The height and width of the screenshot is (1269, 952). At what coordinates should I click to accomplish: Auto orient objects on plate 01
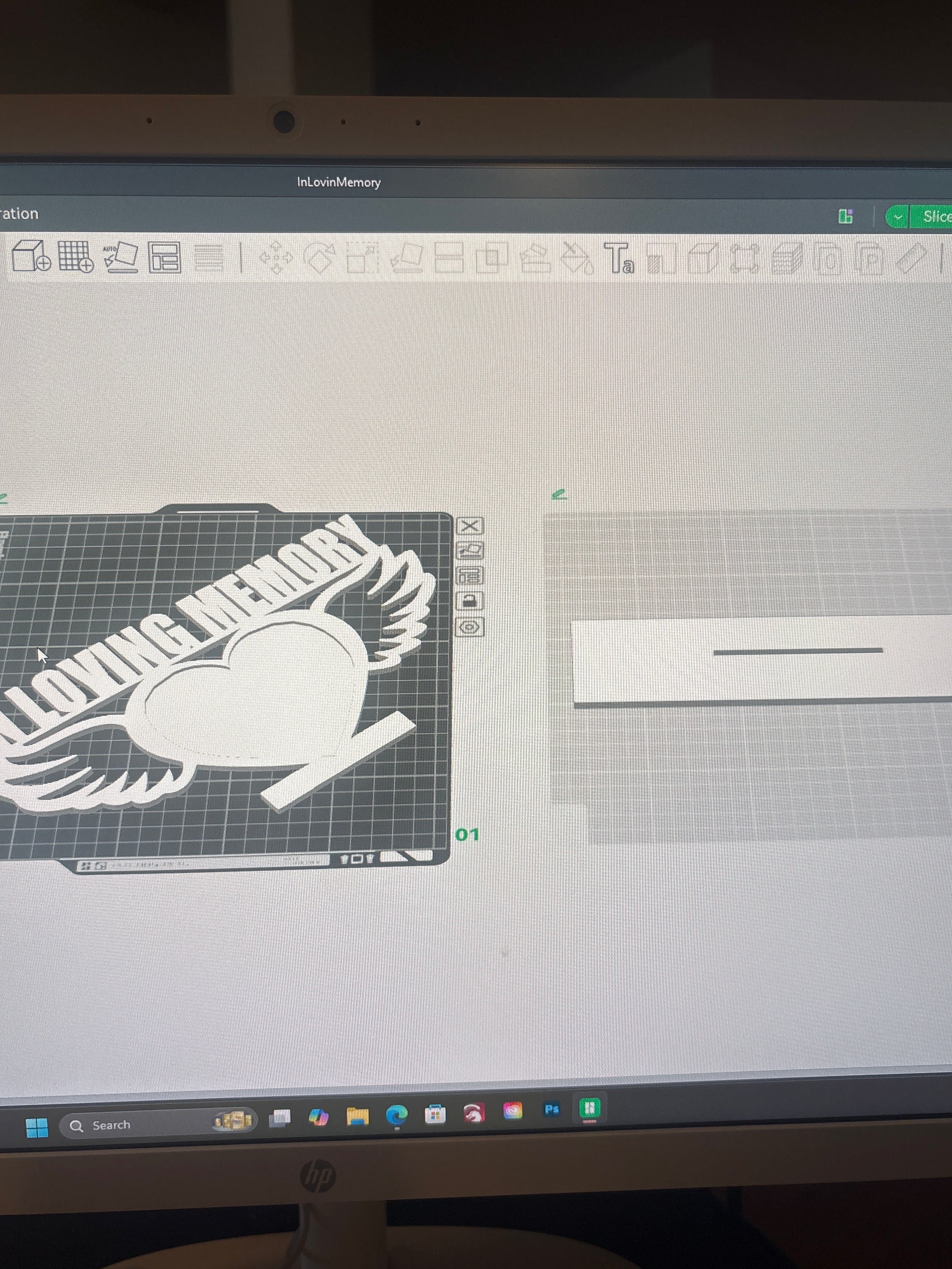tap(470, 551)
